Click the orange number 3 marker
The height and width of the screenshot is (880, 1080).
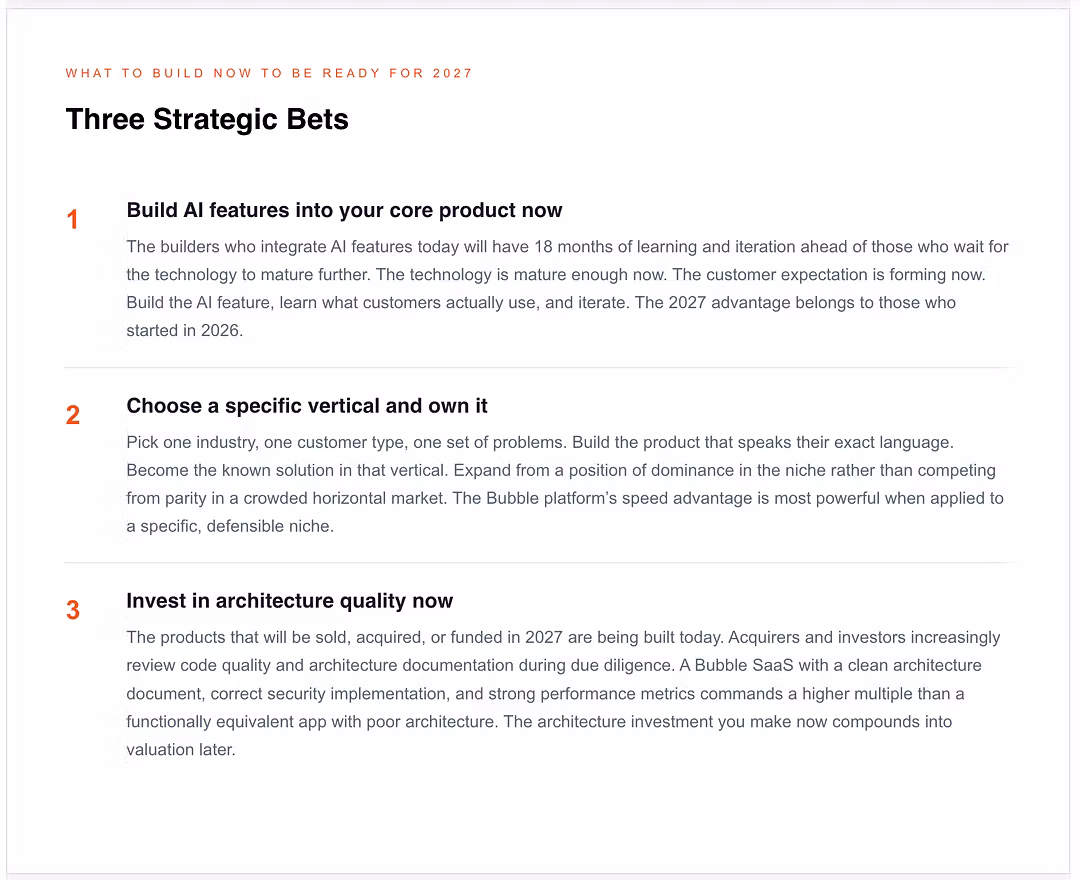73,610
